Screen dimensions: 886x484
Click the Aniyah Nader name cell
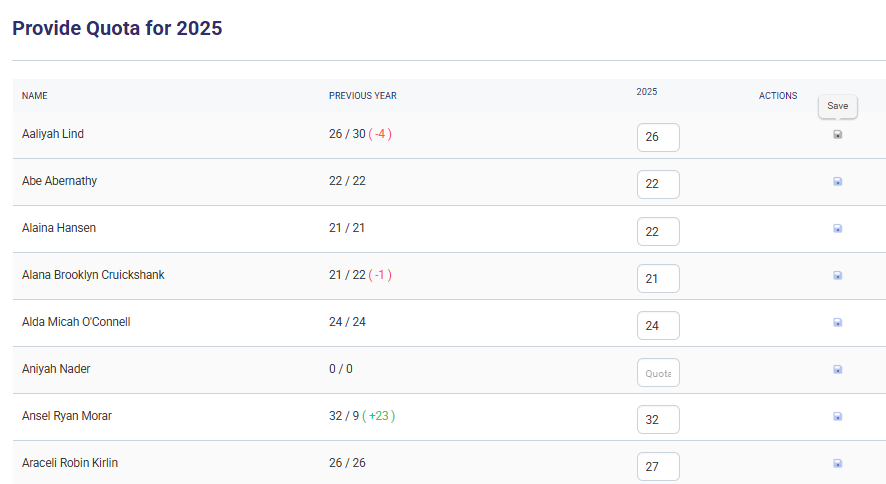[x=56, y=369]
